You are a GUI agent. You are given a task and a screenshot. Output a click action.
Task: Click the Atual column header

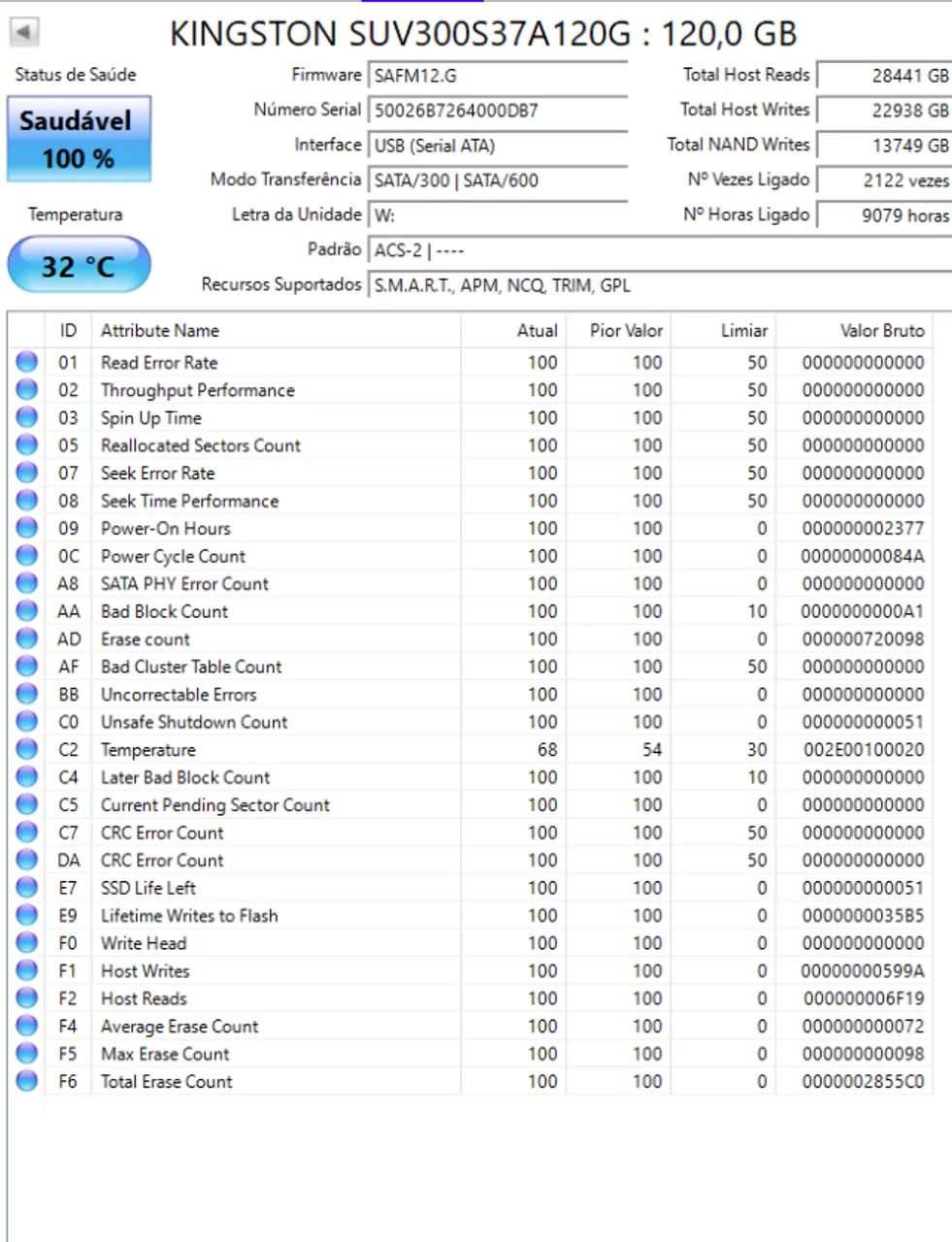(x=513, y=331)
